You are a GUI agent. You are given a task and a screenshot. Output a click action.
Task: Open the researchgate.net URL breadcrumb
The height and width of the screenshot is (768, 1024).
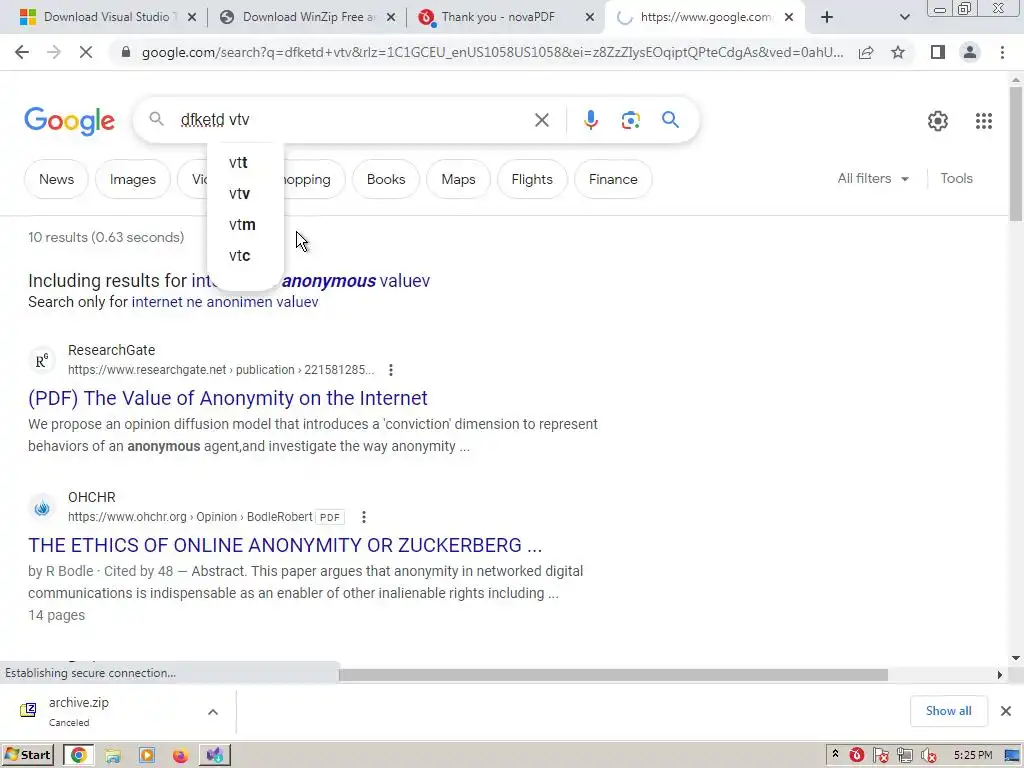(x=221, y=370)
